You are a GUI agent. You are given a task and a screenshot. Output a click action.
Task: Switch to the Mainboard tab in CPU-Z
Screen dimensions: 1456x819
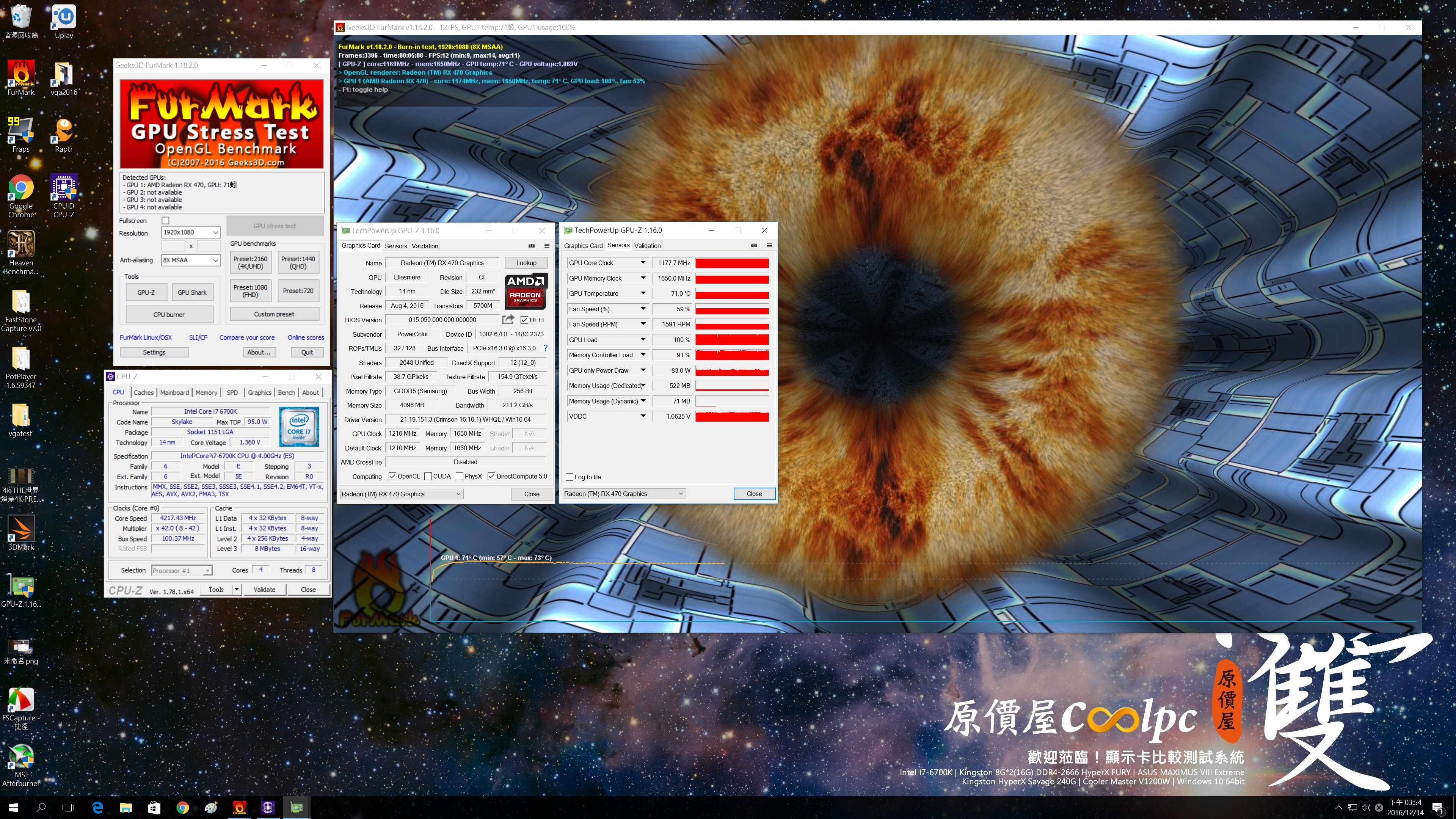coord(174,392)
